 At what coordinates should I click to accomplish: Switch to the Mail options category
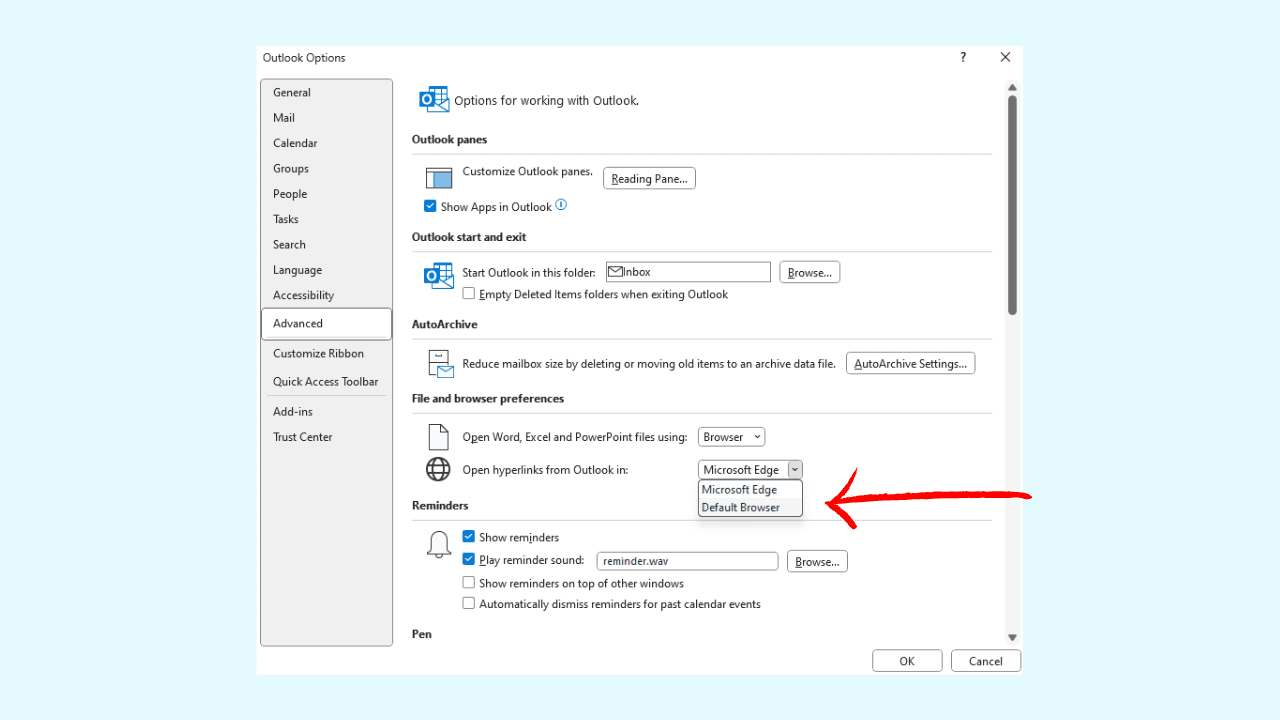284,118
